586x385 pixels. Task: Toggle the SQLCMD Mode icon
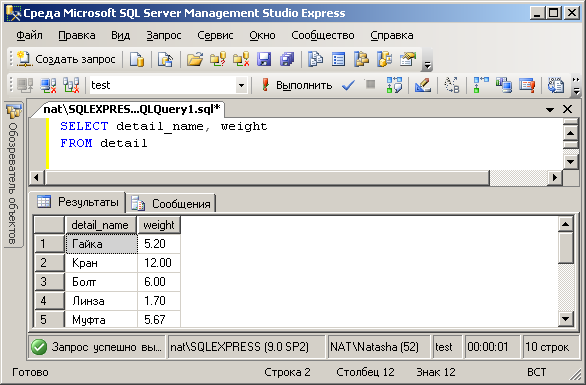pyautogui.click(x=527, y=86)
